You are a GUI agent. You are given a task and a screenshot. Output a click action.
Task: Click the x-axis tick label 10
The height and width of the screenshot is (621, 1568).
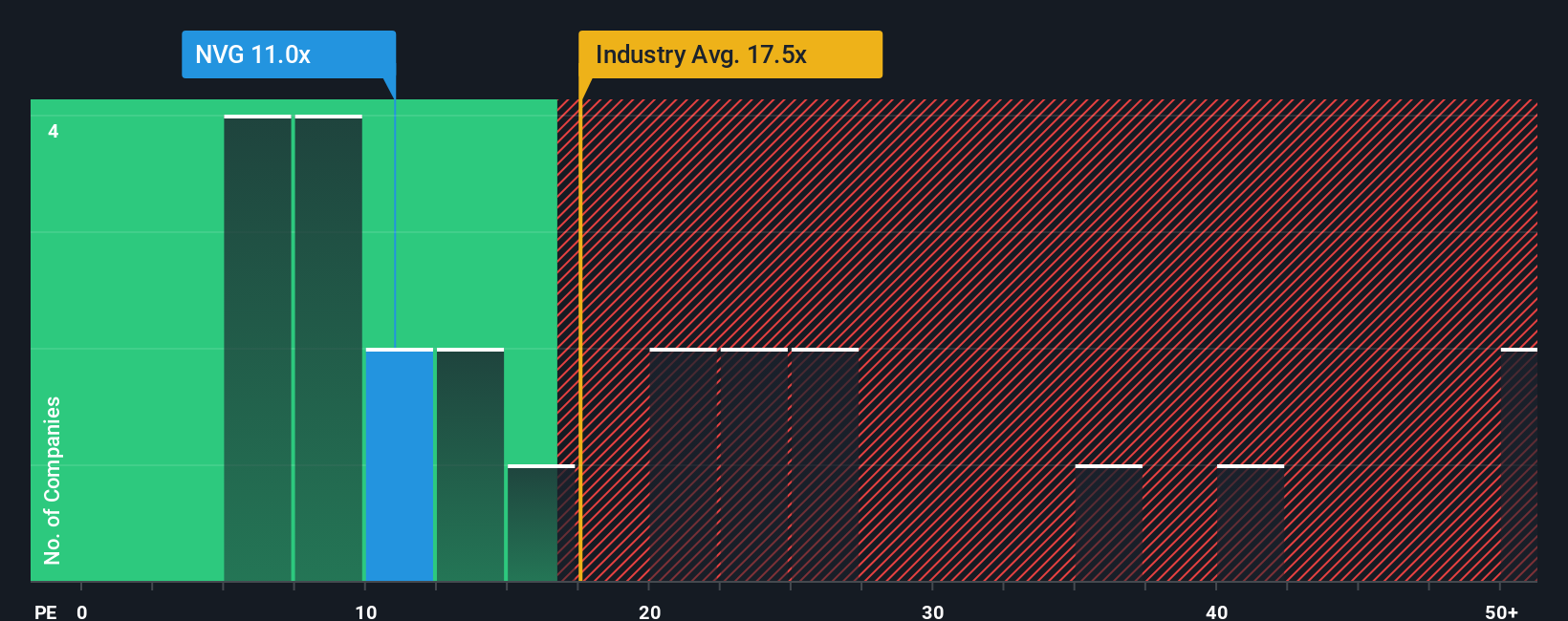366,612
